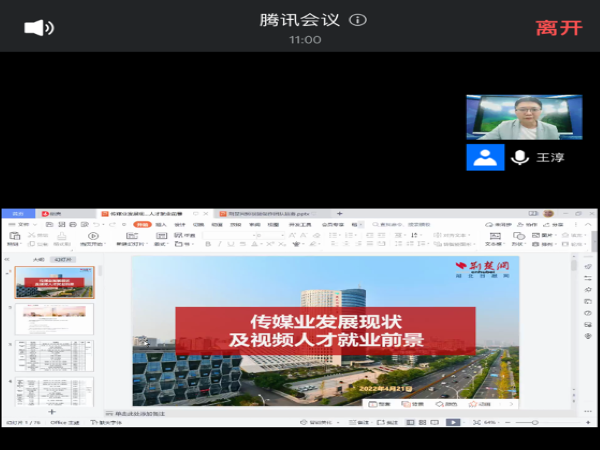Select the slide 1 thumbnail
Viewport: 600px width, 450px height.
coord(54,282)
